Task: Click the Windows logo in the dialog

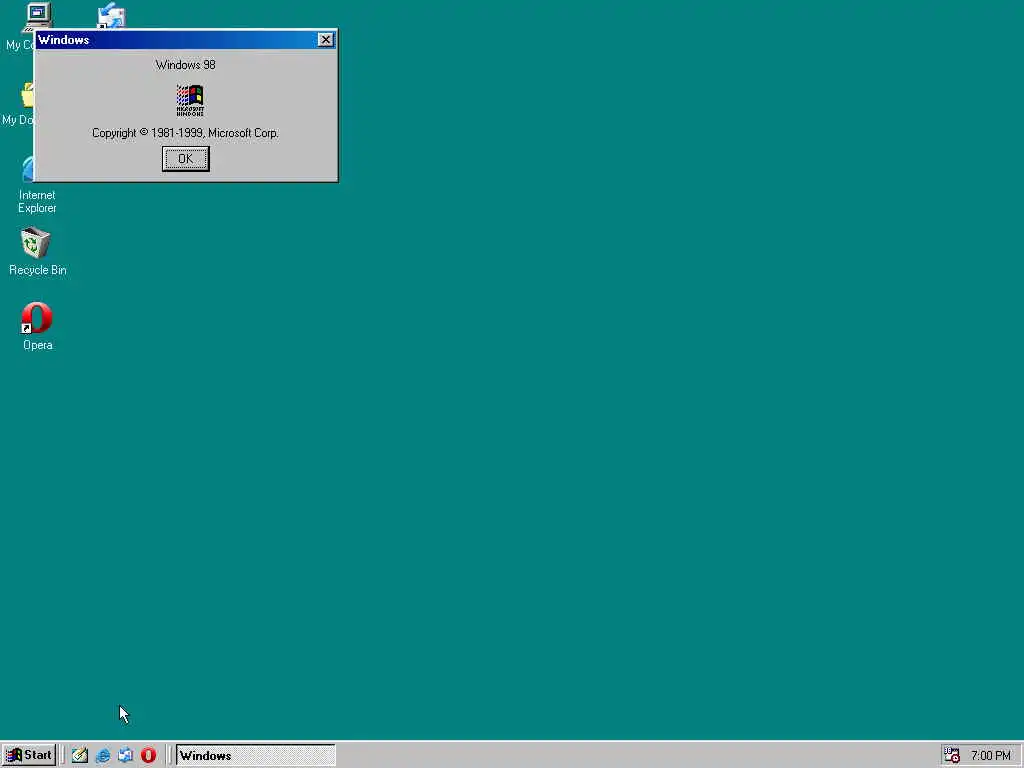Action: [190, 101]
